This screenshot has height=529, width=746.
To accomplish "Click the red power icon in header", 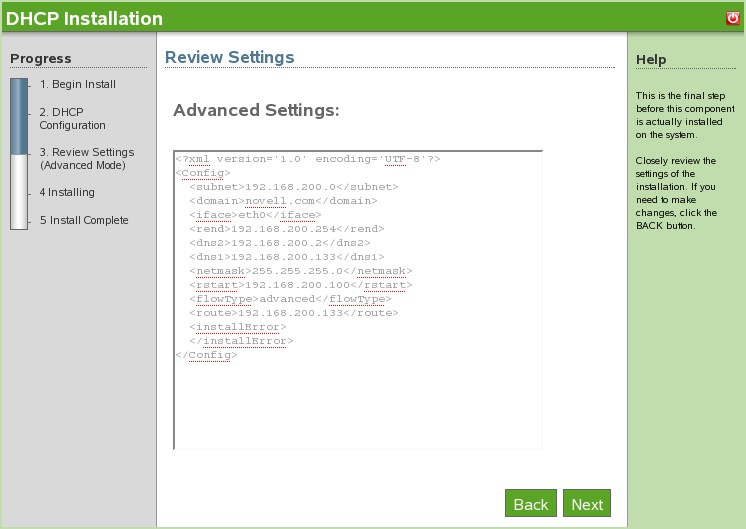I will click(x=733, y=18).
